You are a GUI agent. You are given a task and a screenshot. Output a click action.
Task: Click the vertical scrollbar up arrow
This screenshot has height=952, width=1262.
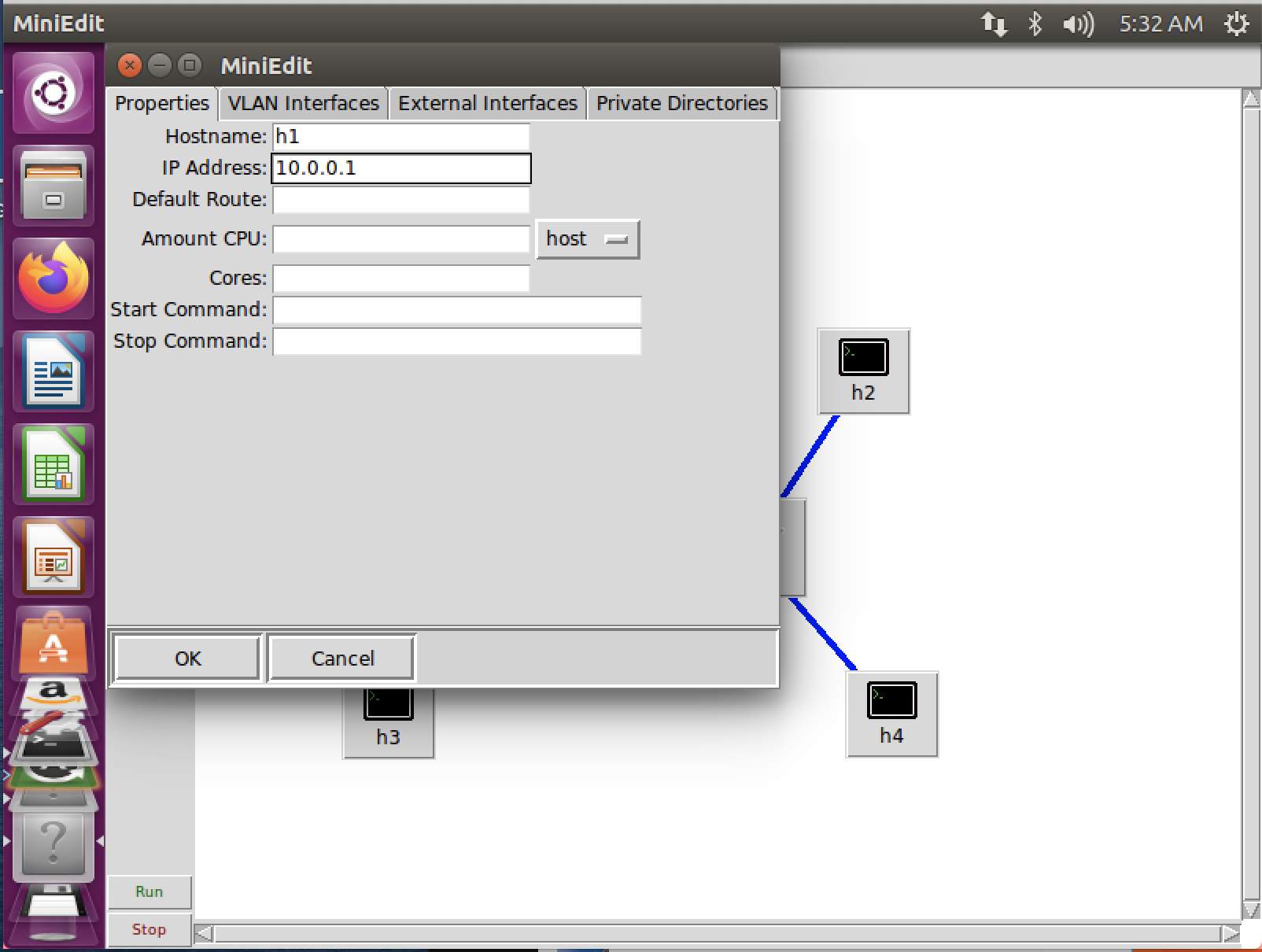tap(1252, 99)
